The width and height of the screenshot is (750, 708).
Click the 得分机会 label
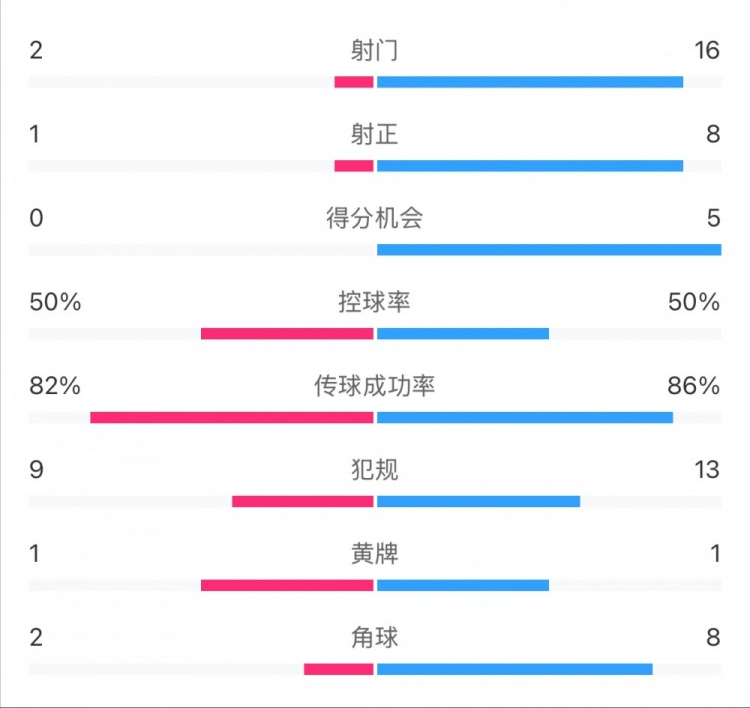tap(374, 218)
